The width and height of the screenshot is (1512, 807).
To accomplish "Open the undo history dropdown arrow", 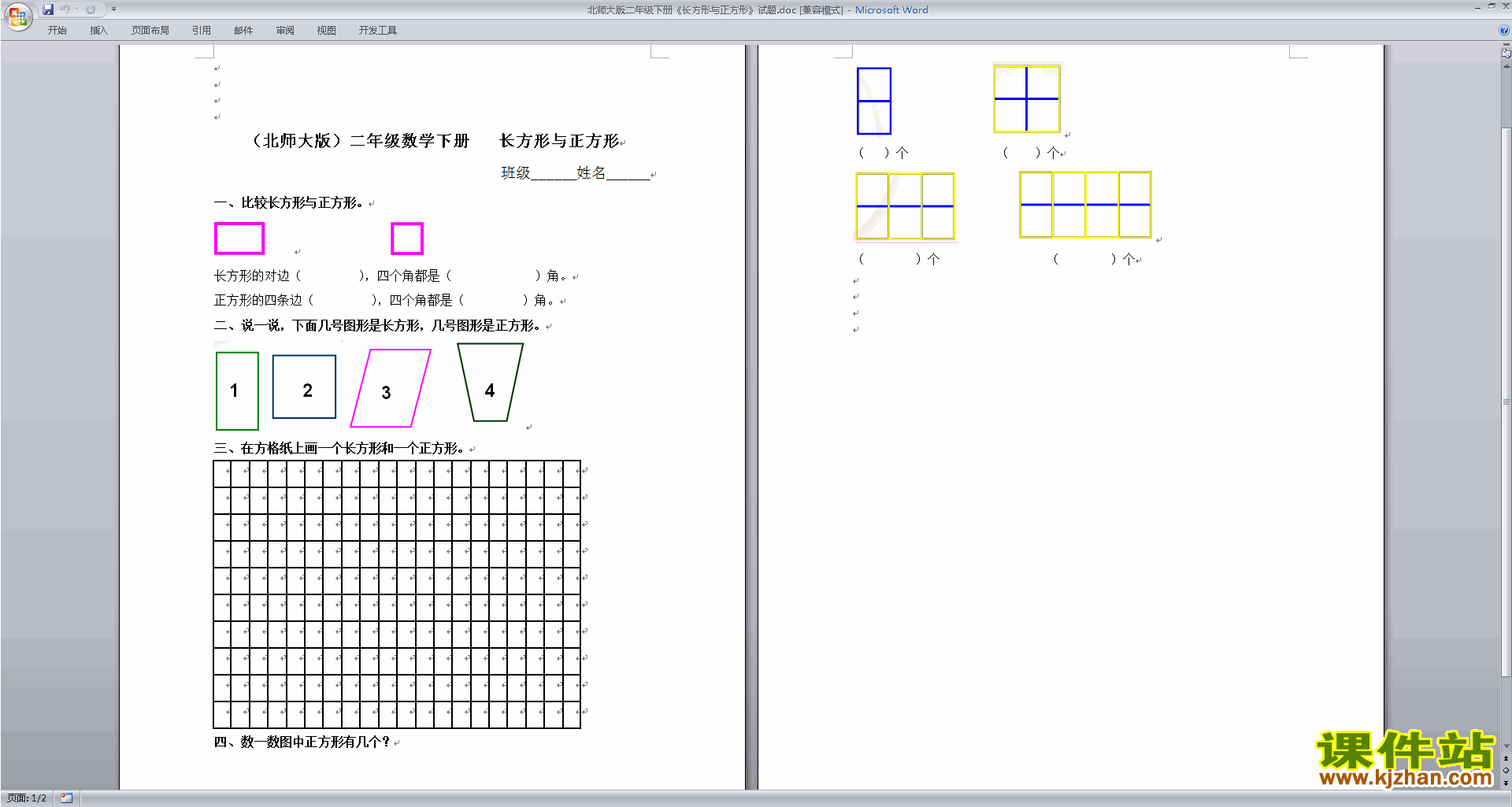I will click(x=76, y=9).
